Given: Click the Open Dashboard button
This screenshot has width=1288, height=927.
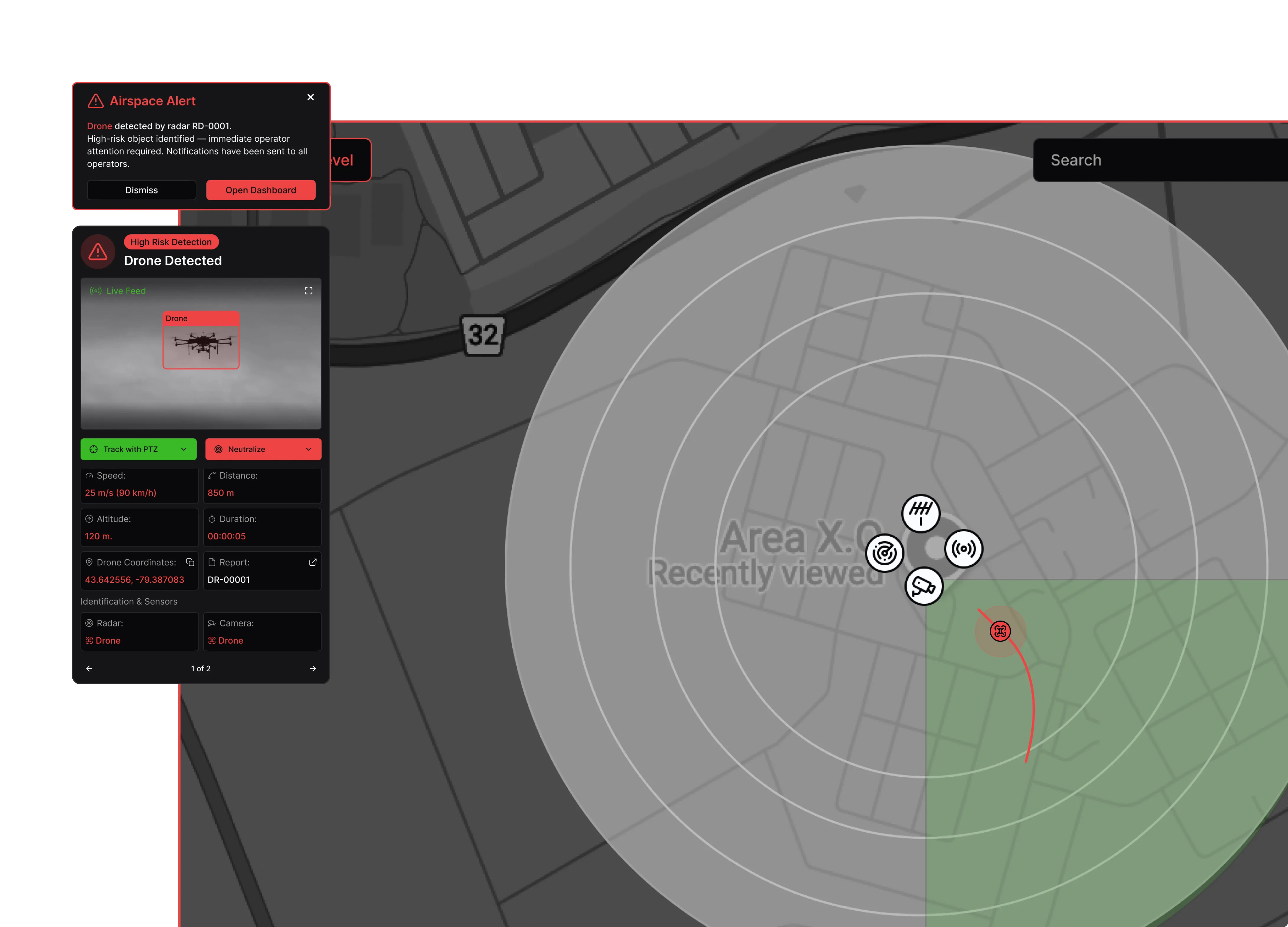Looking at the screenshot, I should pos(261,190).
